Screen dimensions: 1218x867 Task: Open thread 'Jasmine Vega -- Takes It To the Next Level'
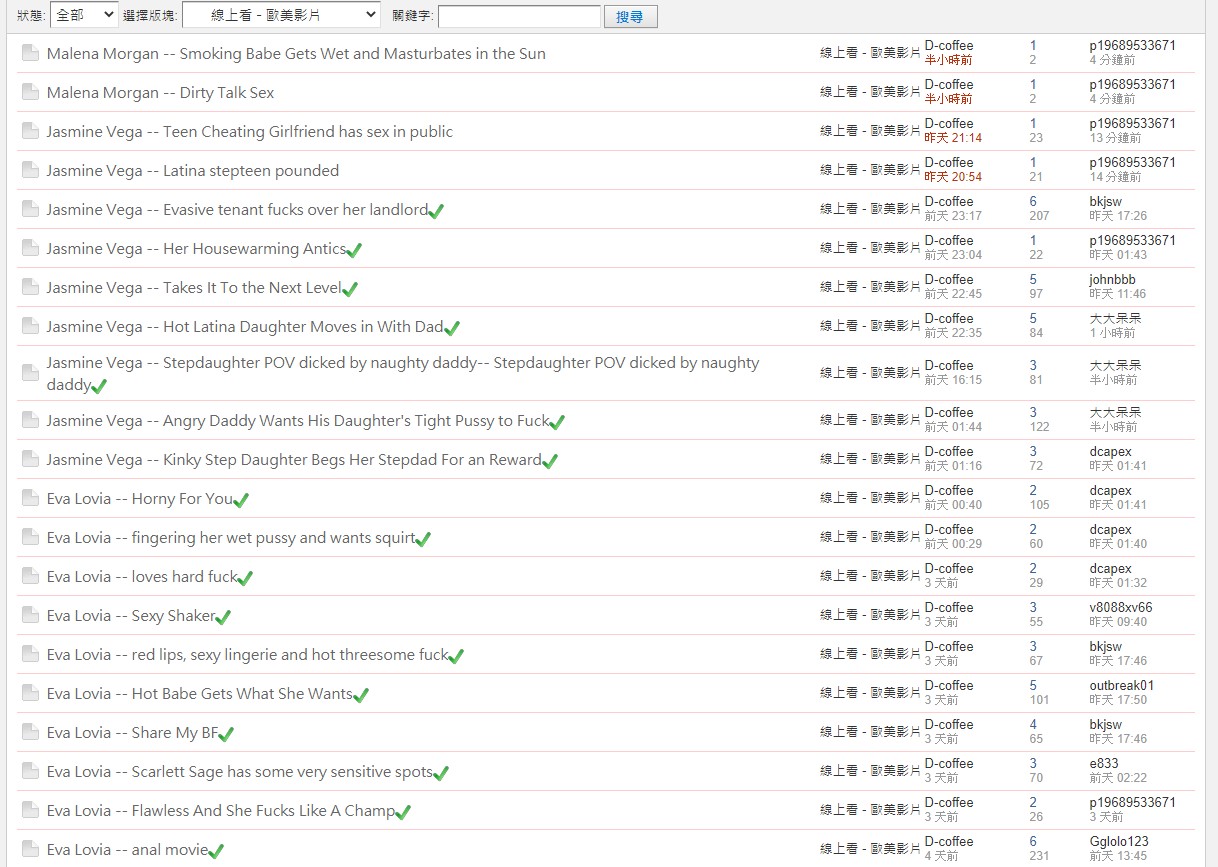click(194, 287)
